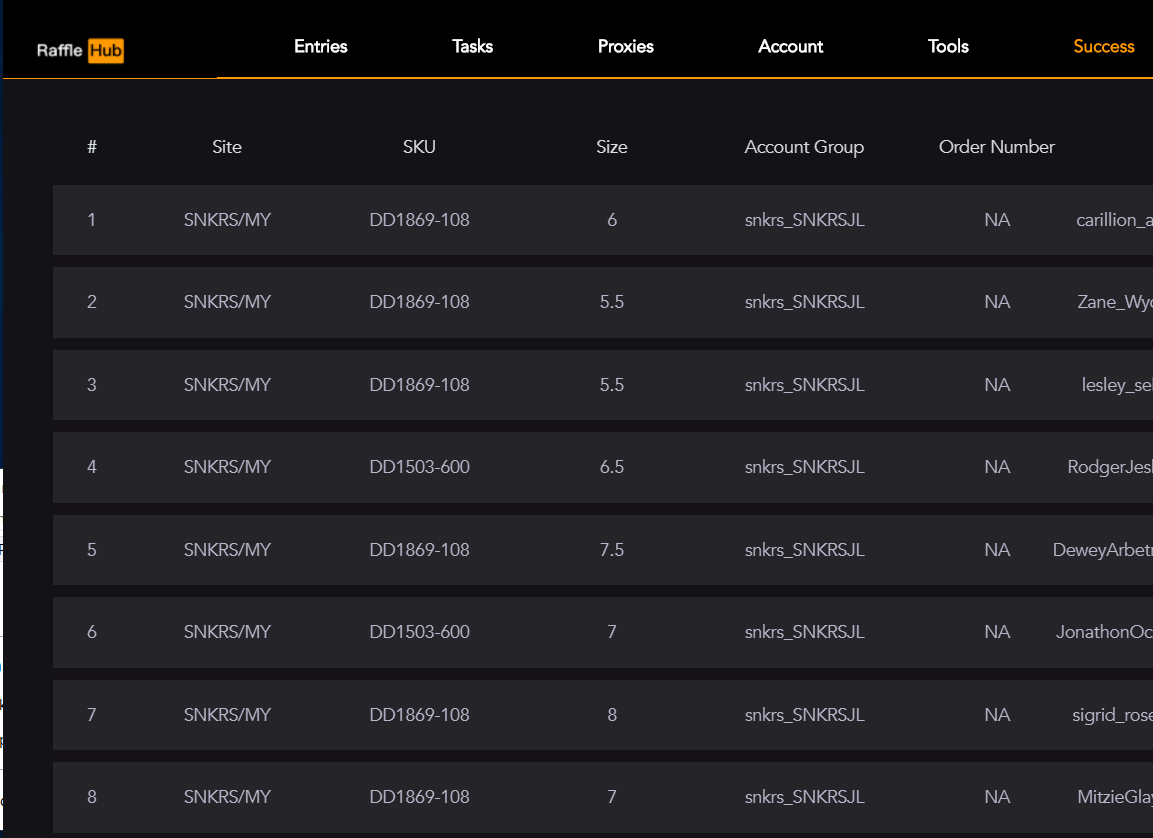Click the RodgerJes account in row 4
Viewport: 1153px width, 838px height.
point(1110,467)
